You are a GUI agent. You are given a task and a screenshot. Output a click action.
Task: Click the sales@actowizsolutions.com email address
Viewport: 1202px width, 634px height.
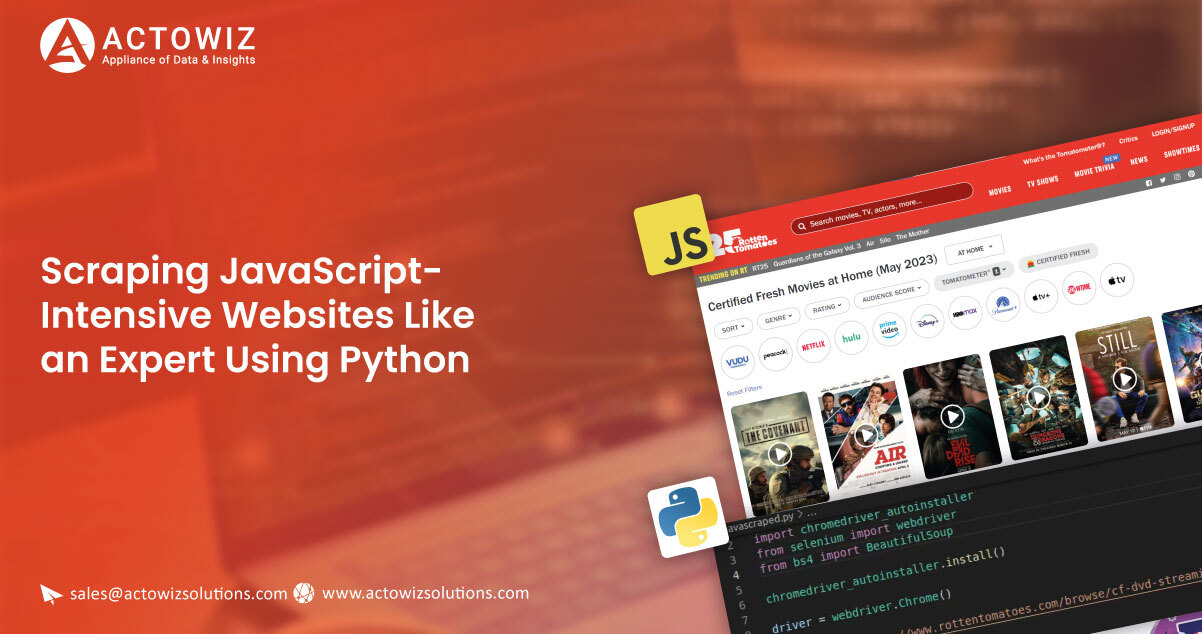tap(179, 593)
